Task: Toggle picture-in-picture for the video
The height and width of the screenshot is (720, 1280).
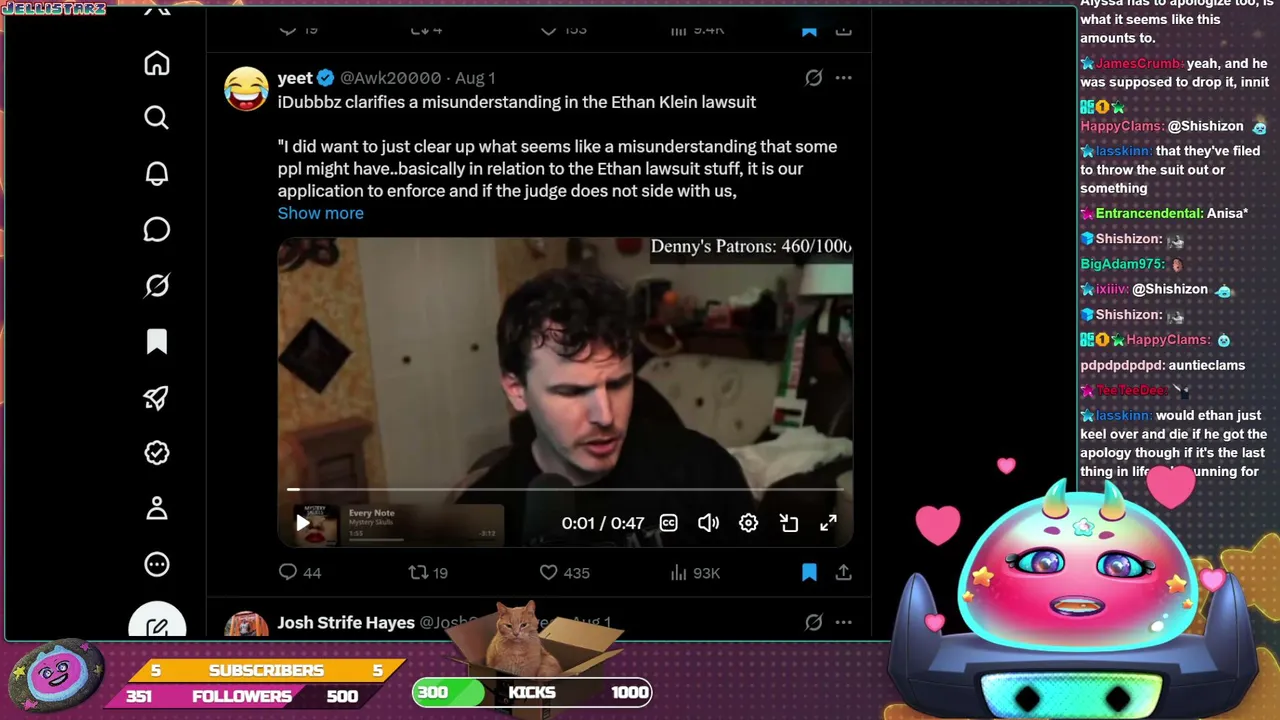Action: (789, 523)
